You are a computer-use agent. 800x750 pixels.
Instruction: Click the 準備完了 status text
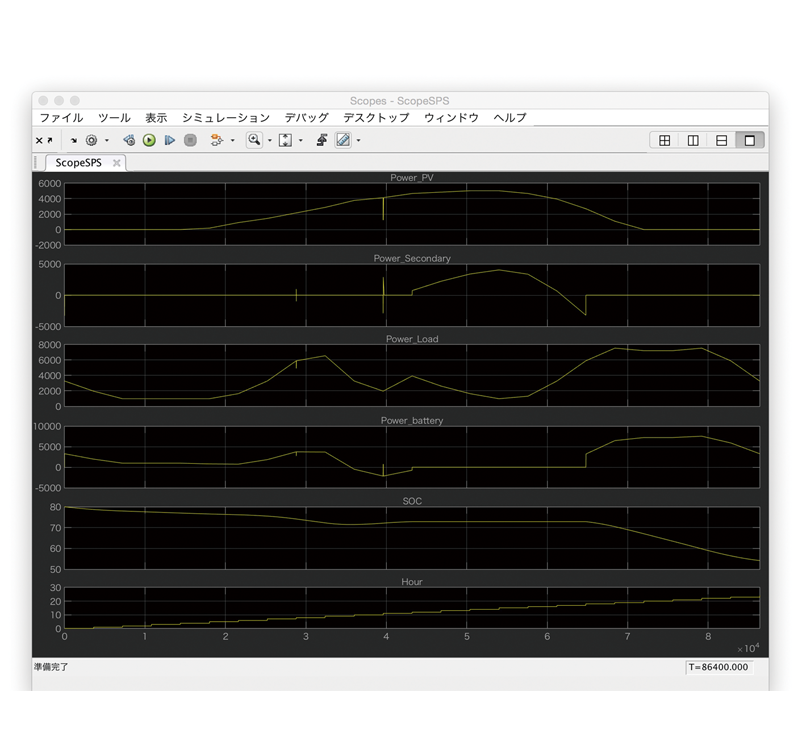coord(51,667)
